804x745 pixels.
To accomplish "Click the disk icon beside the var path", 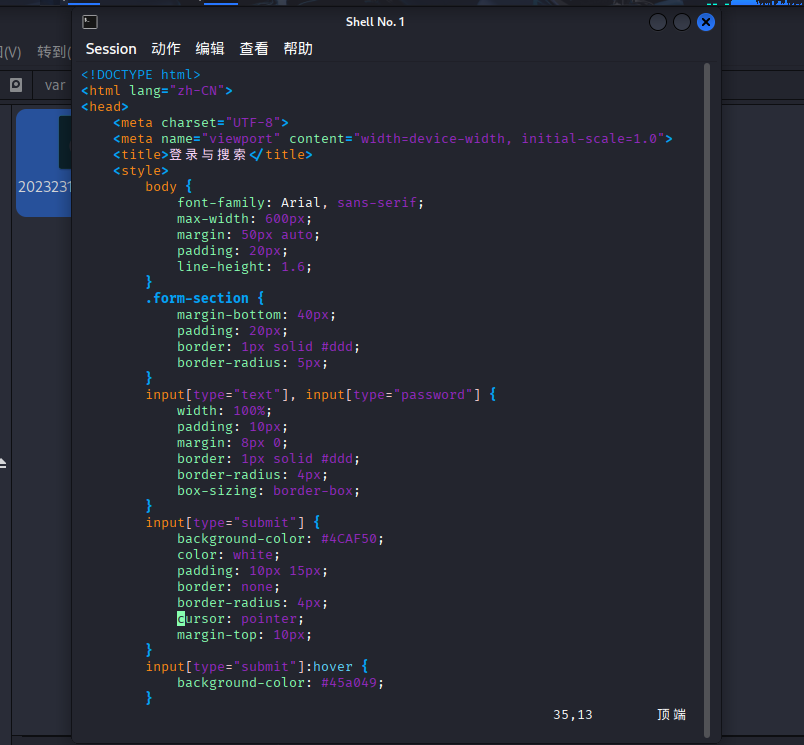I will point(16,85).
